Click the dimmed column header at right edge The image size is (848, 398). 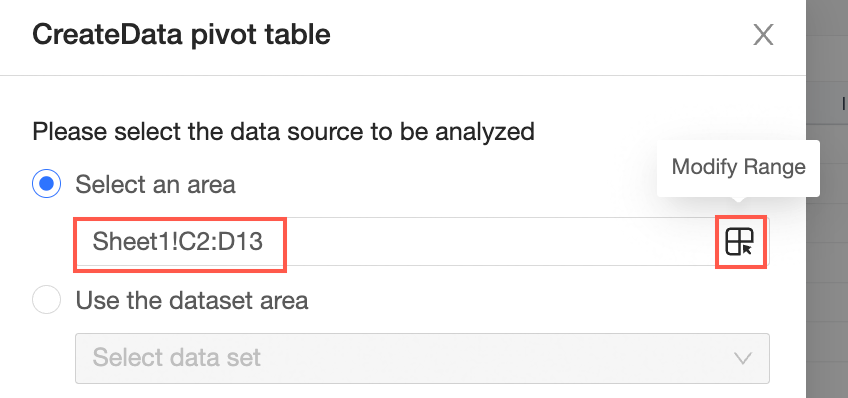[x=827, y=102]
